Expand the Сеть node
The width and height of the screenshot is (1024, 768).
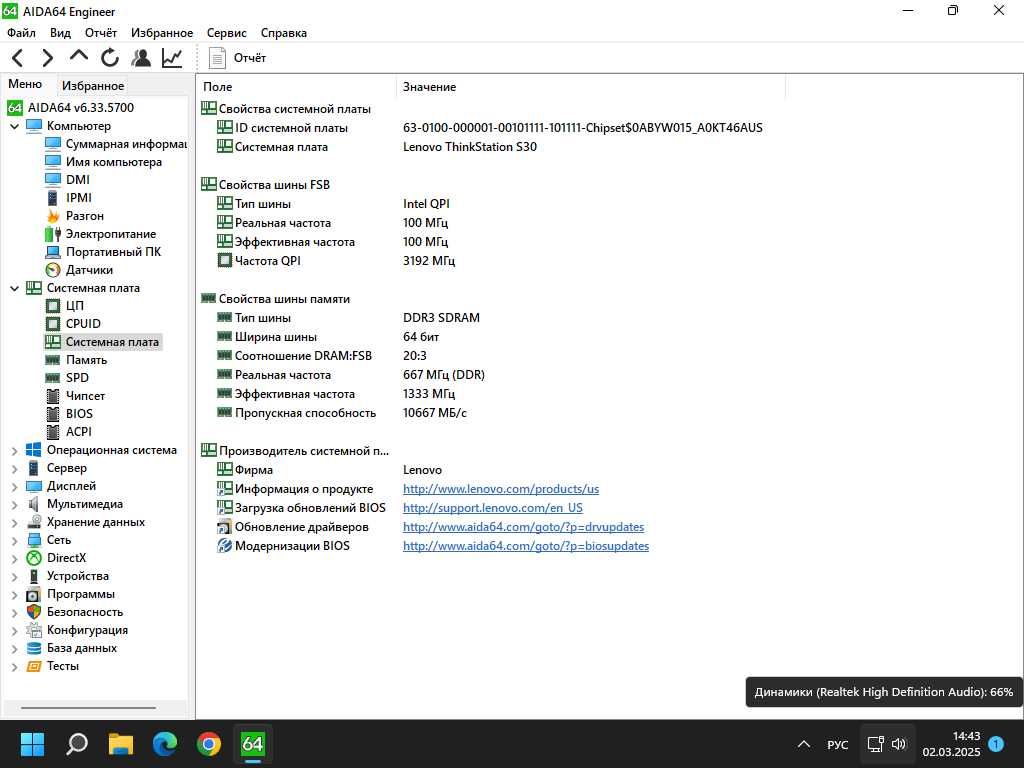pyautogui.click(x=14, y=540)
